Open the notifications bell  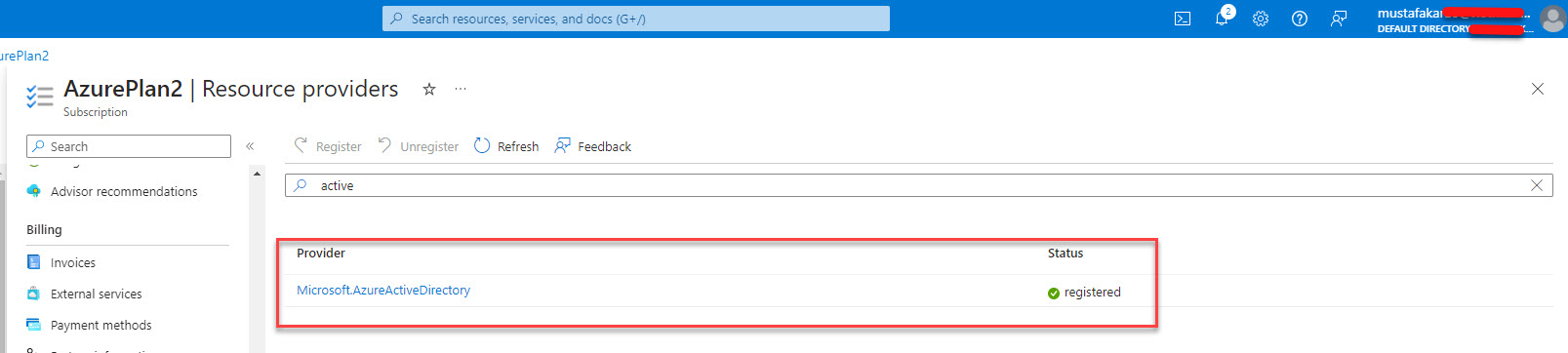[1223, 18]
